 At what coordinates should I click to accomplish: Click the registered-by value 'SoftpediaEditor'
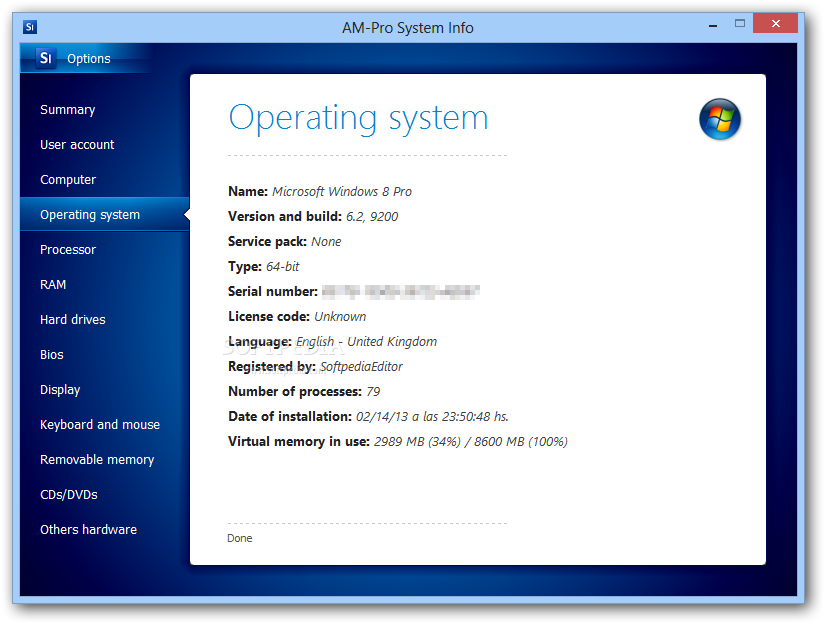coord(361,367)
